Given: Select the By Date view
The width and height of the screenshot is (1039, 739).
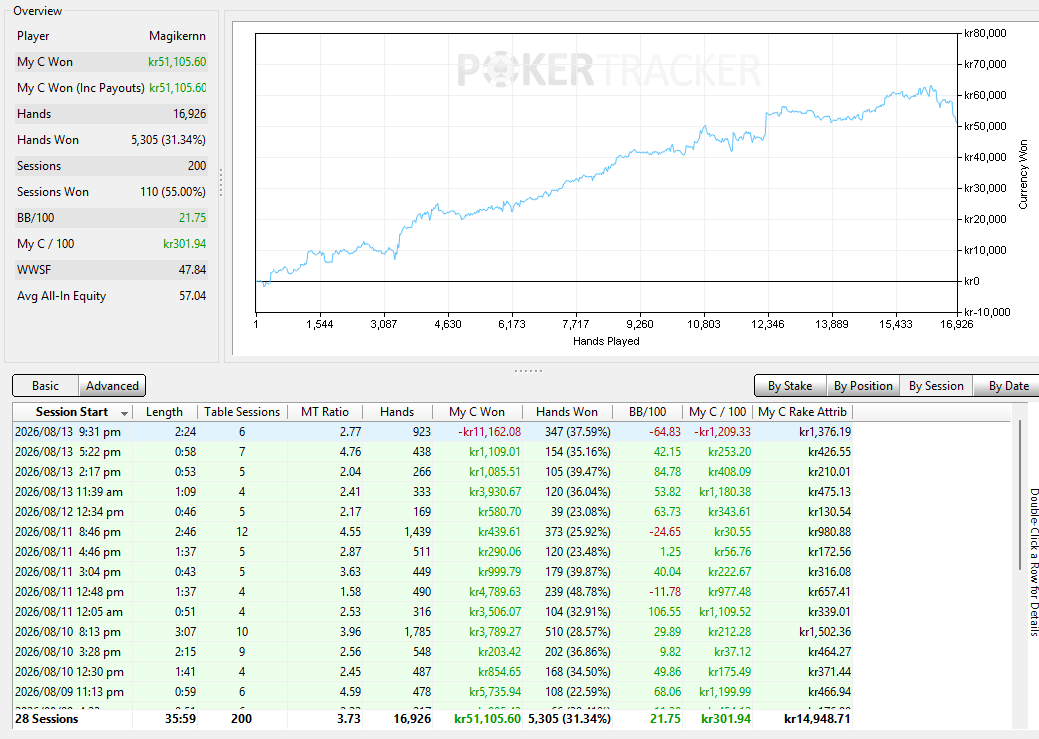Looking at the screenshot, I should [x=1009, y=386].
